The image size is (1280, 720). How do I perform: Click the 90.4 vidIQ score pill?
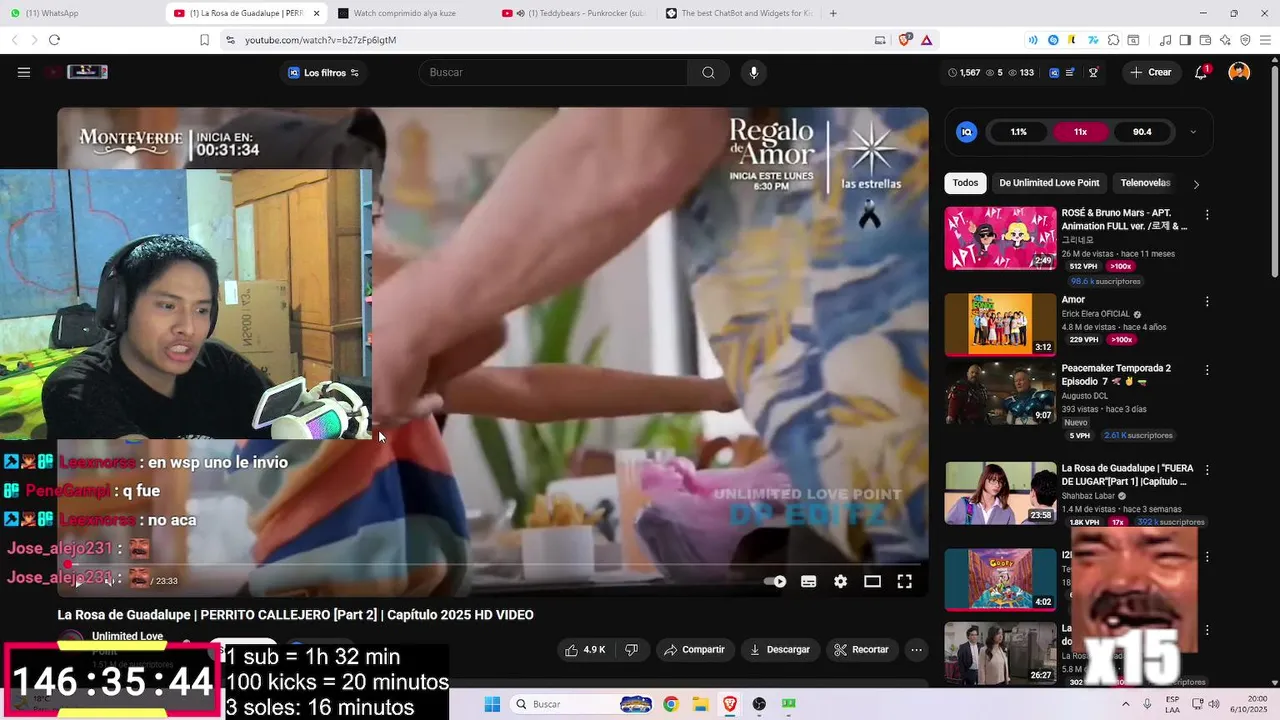(1142, 132)
